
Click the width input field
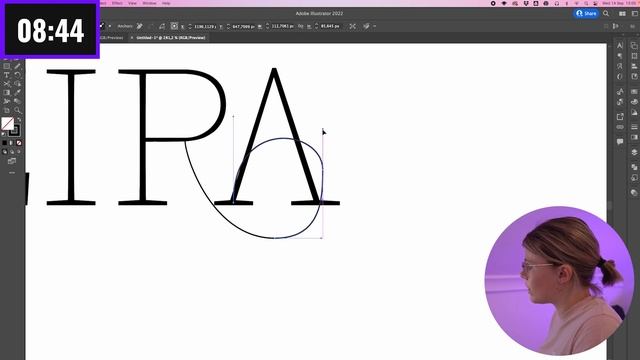click(282, 26)
